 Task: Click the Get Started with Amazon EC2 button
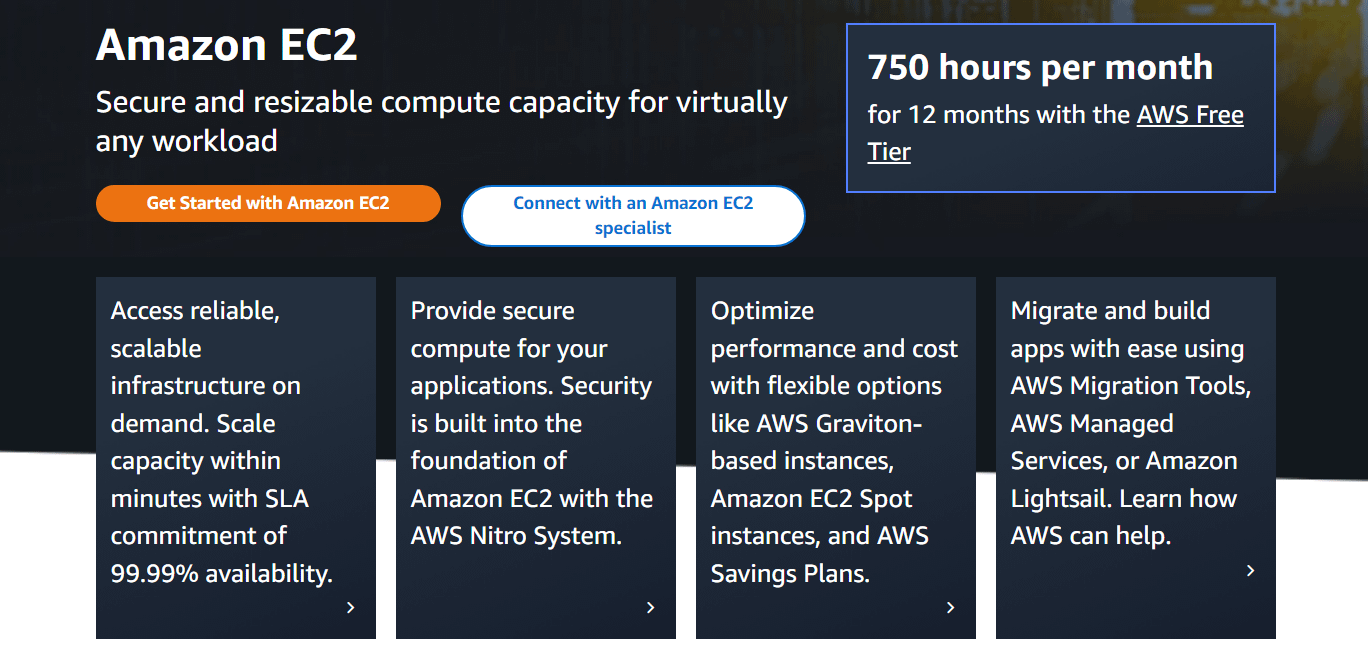[268, 203]
